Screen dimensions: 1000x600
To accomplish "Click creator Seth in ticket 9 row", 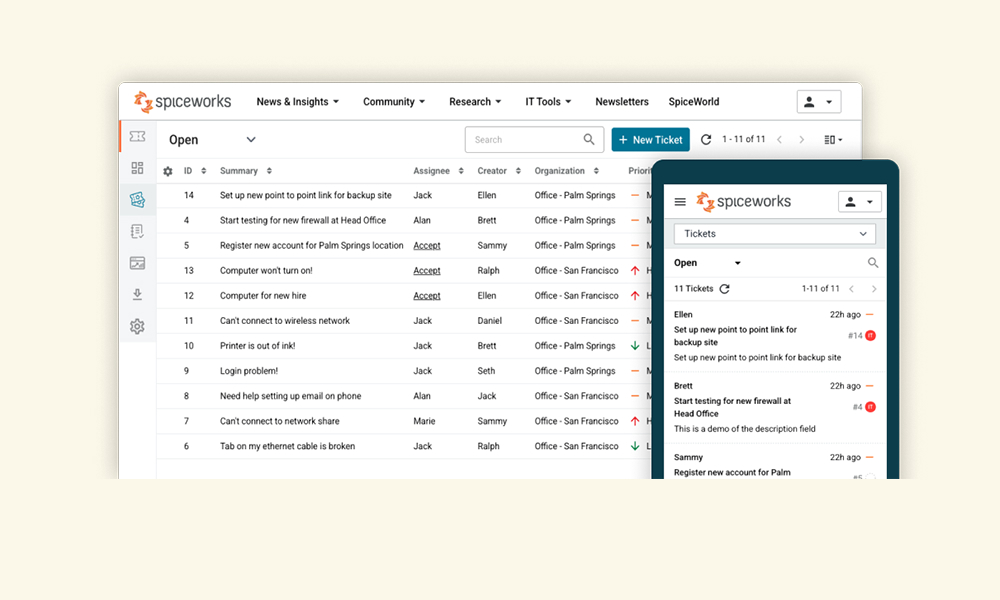I will (486, 370).
